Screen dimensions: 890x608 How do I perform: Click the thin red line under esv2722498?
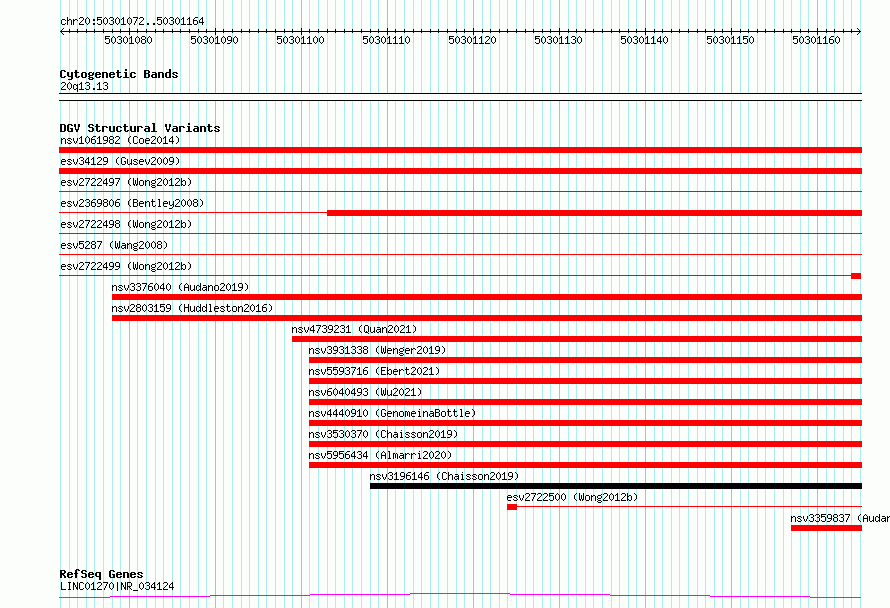tap(460, 234)
